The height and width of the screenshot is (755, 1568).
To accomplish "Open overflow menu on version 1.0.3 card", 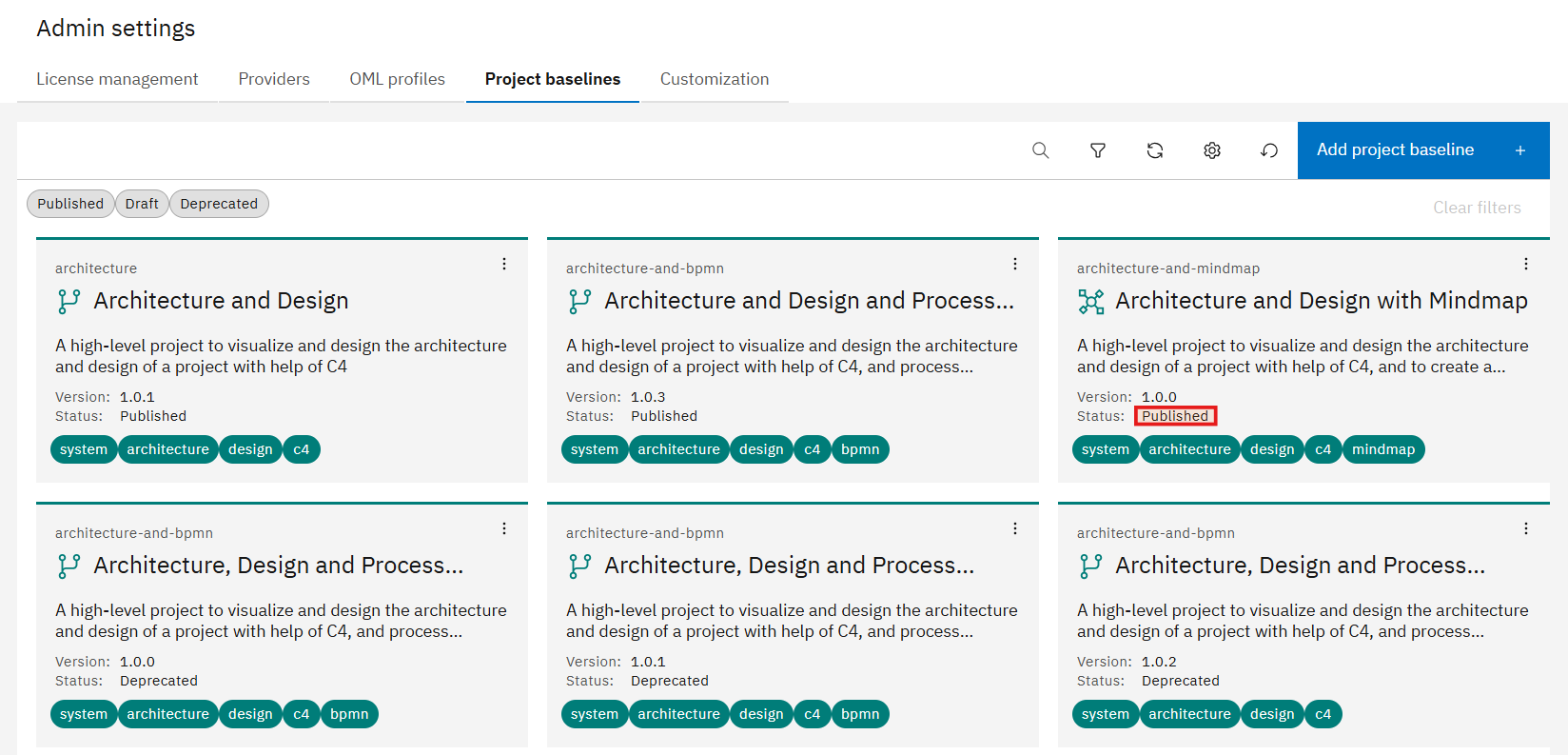I will (x=1015, y=264).
